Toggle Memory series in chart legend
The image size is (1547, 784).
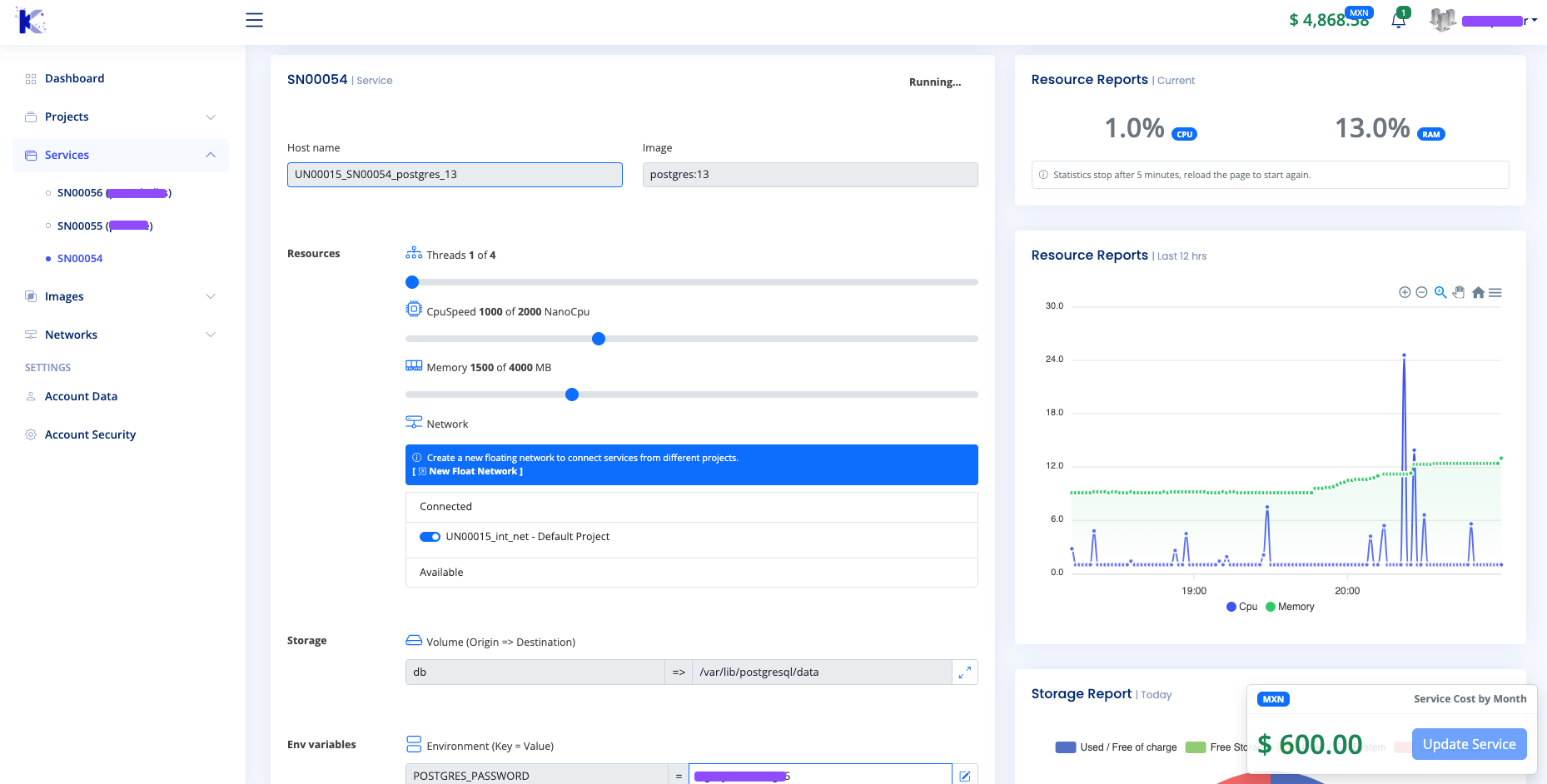[1290, 607]
